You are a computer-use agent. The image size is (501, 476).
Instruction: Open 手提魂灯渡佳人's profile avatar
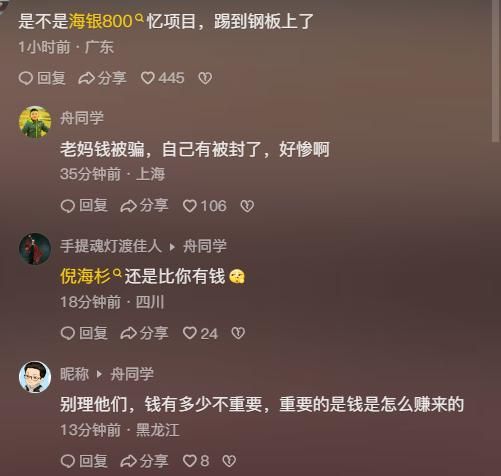click(35, 249)
